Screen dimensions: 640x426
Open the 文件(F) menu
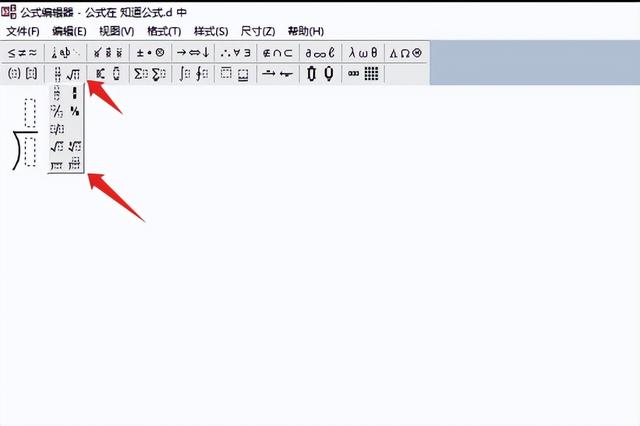[x=23, y=31]
